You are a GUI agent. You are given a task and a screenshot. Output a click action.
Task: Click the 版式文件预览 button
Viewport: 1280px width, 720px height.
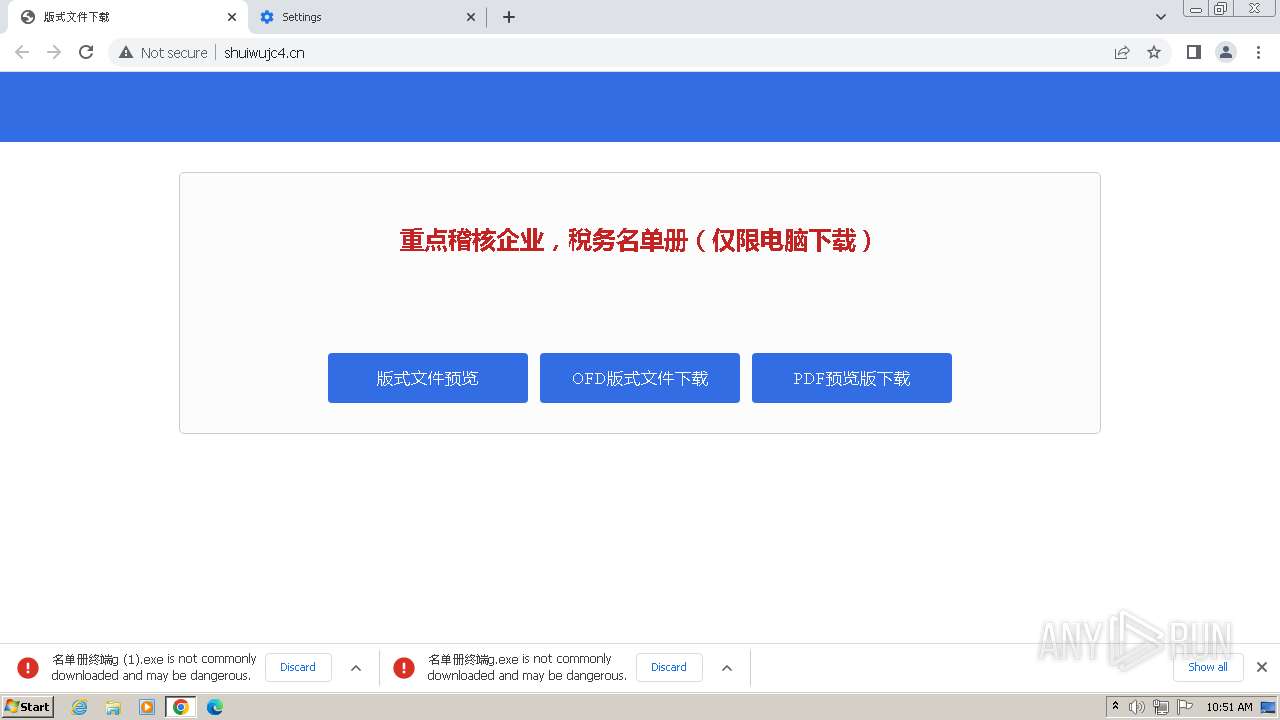[428, 378]
